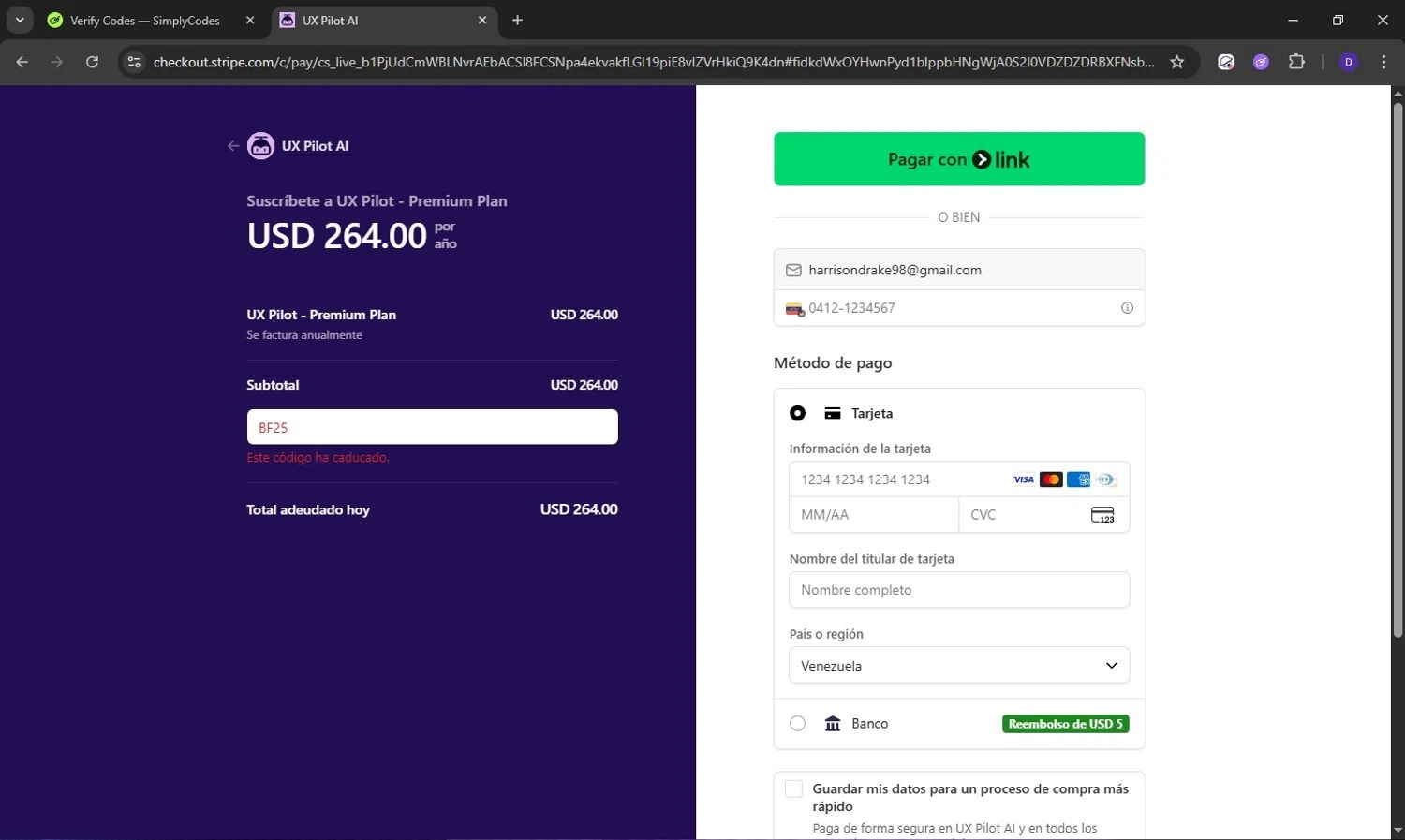Click the browser address bar URL
This screenshot has width=1405, height=840.
point(654,62)
